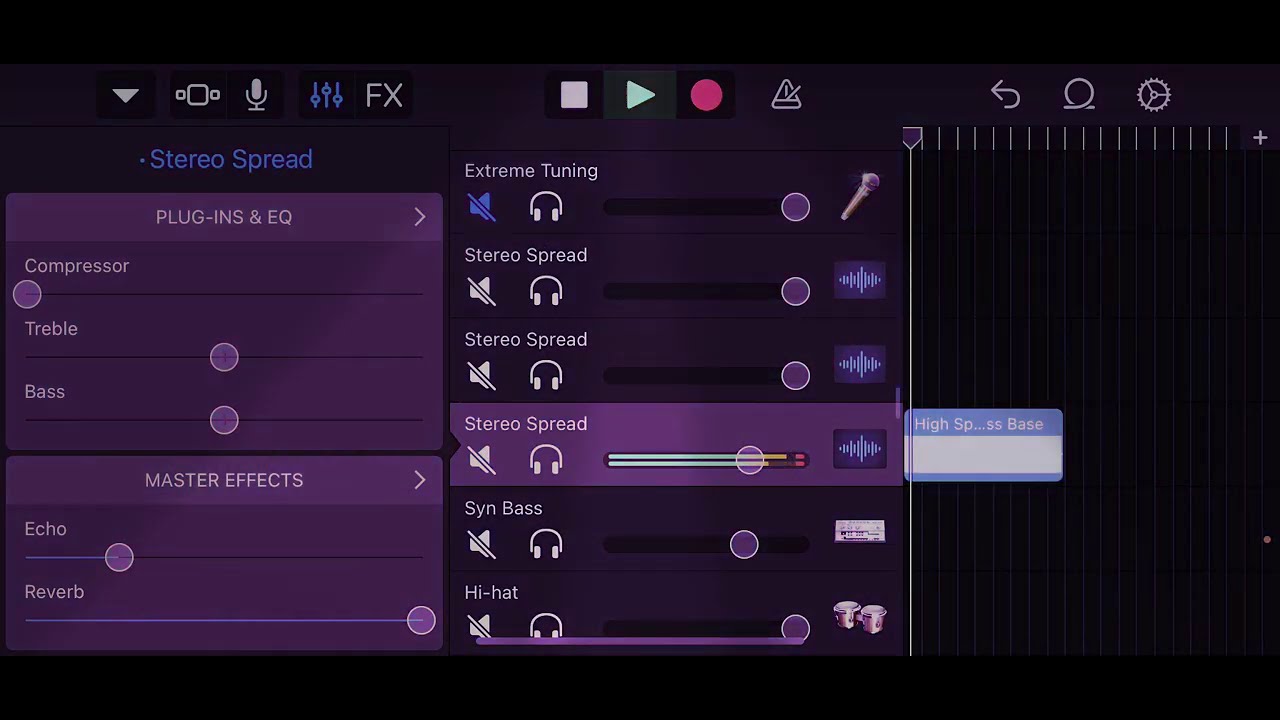Adjust the highlighted track's volume level meter

tap(706, 459)
